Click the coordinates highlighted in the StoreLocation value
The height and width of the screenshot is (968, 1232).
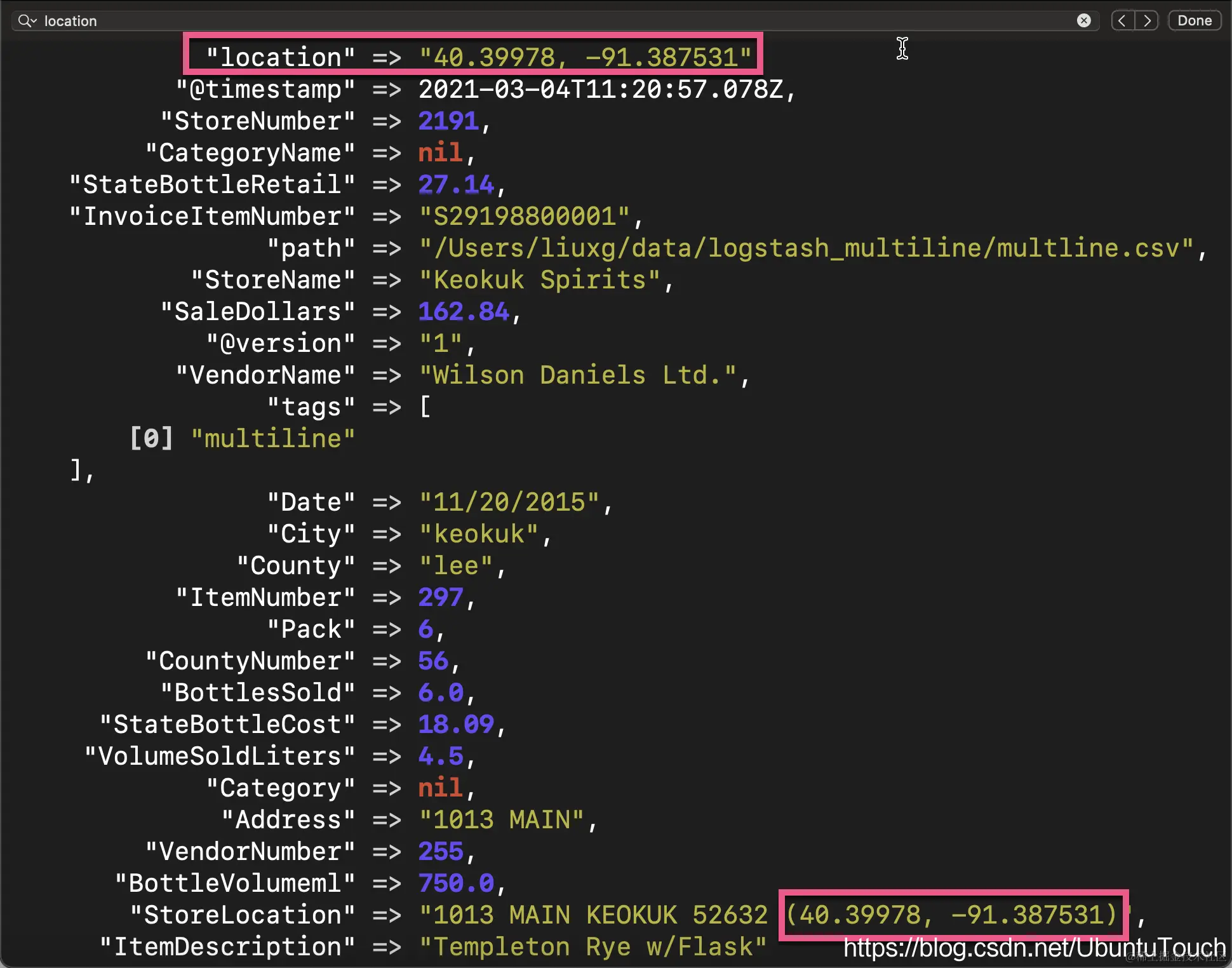pyautogui.click(x=951, y=915)
